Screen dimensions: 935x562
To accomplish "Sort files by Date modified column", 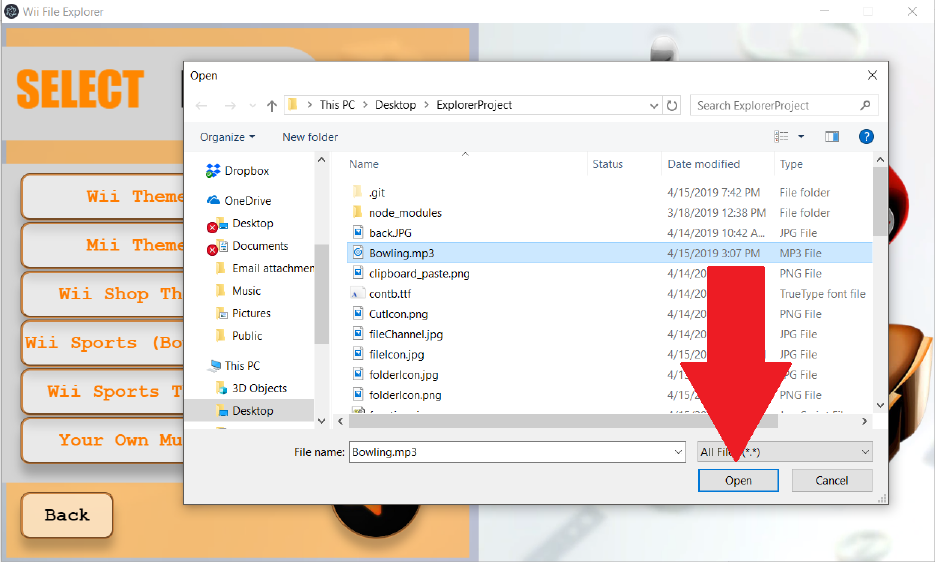I will point(704,164).
